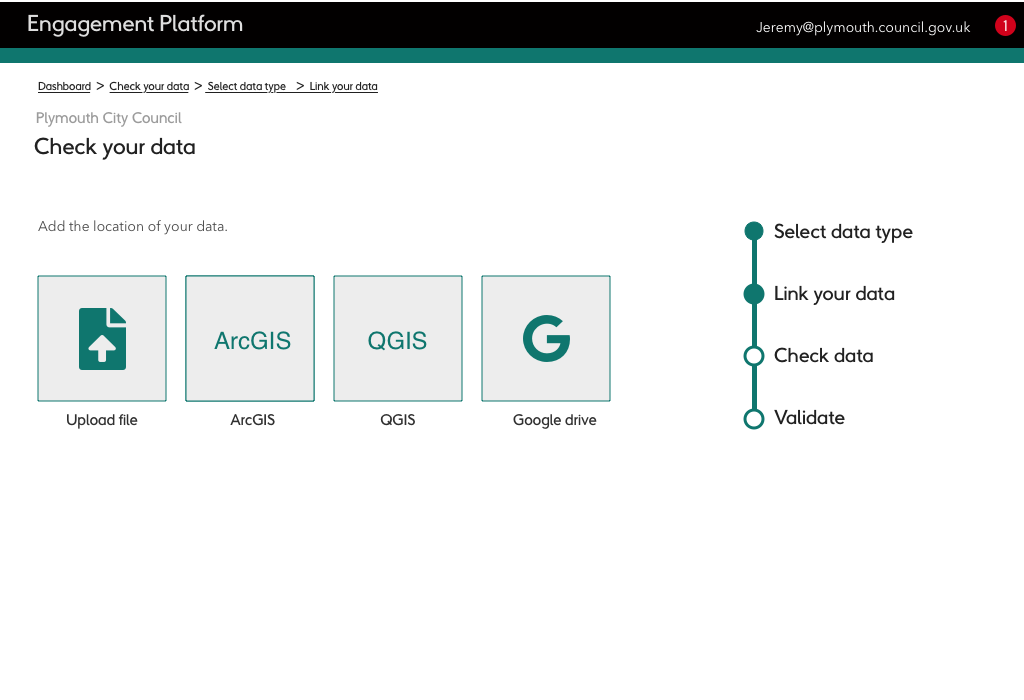The height and width of the screenshot is (700, 1024).
Task: Open the red notification badge
Action: click(x=1005, y=25)
